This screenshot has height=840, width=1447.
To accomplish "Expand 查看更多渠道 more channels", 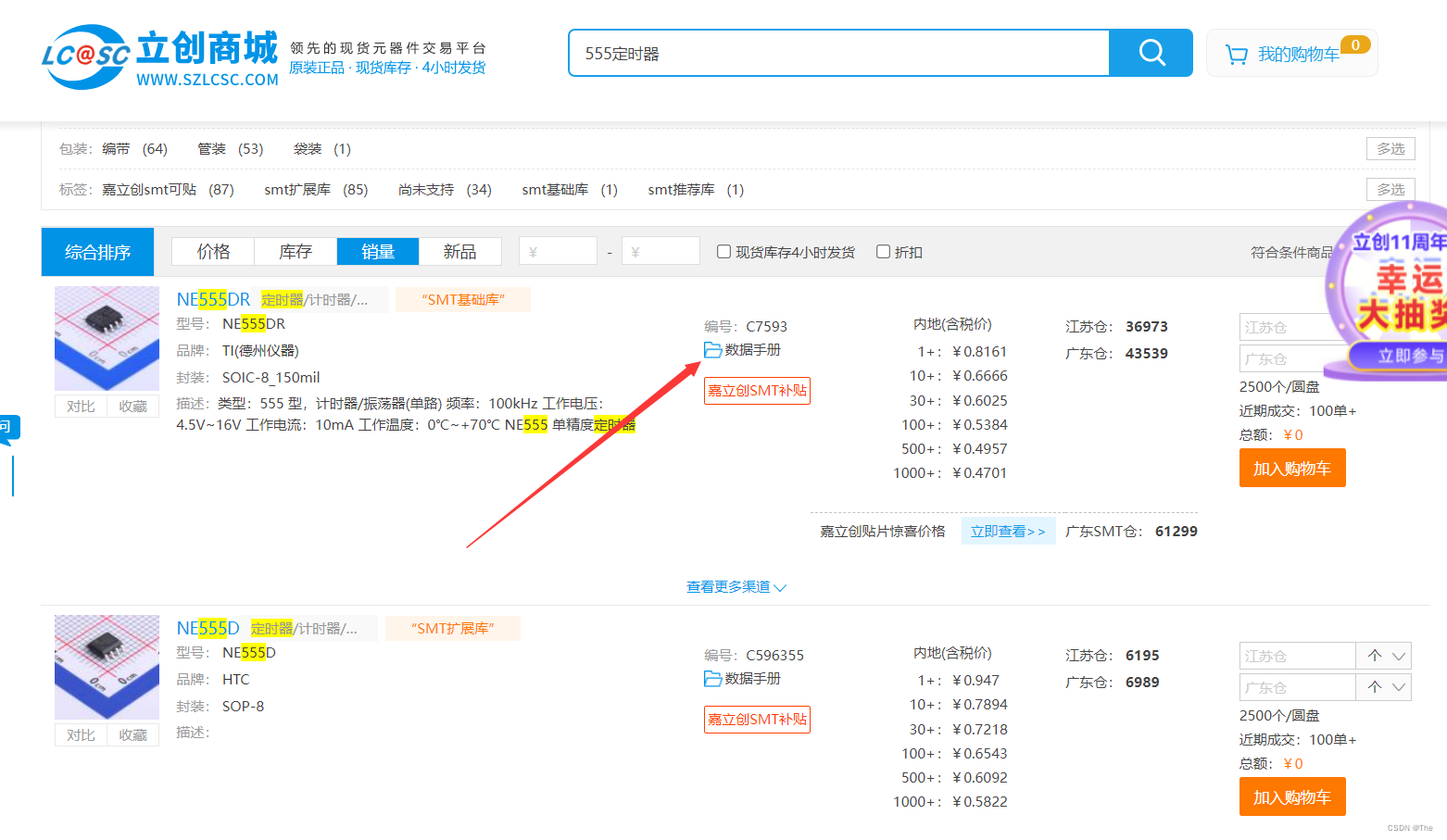I will pyautogui.click(x=736, y=587).
